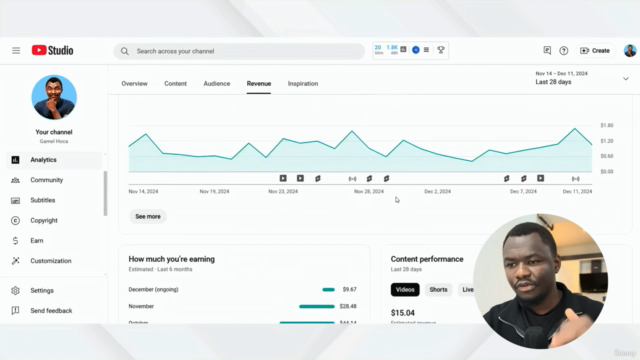Open the Community sidebar item
Image resolution: width=640 pixels, height=360 pixels.
[x=54, y=180]
